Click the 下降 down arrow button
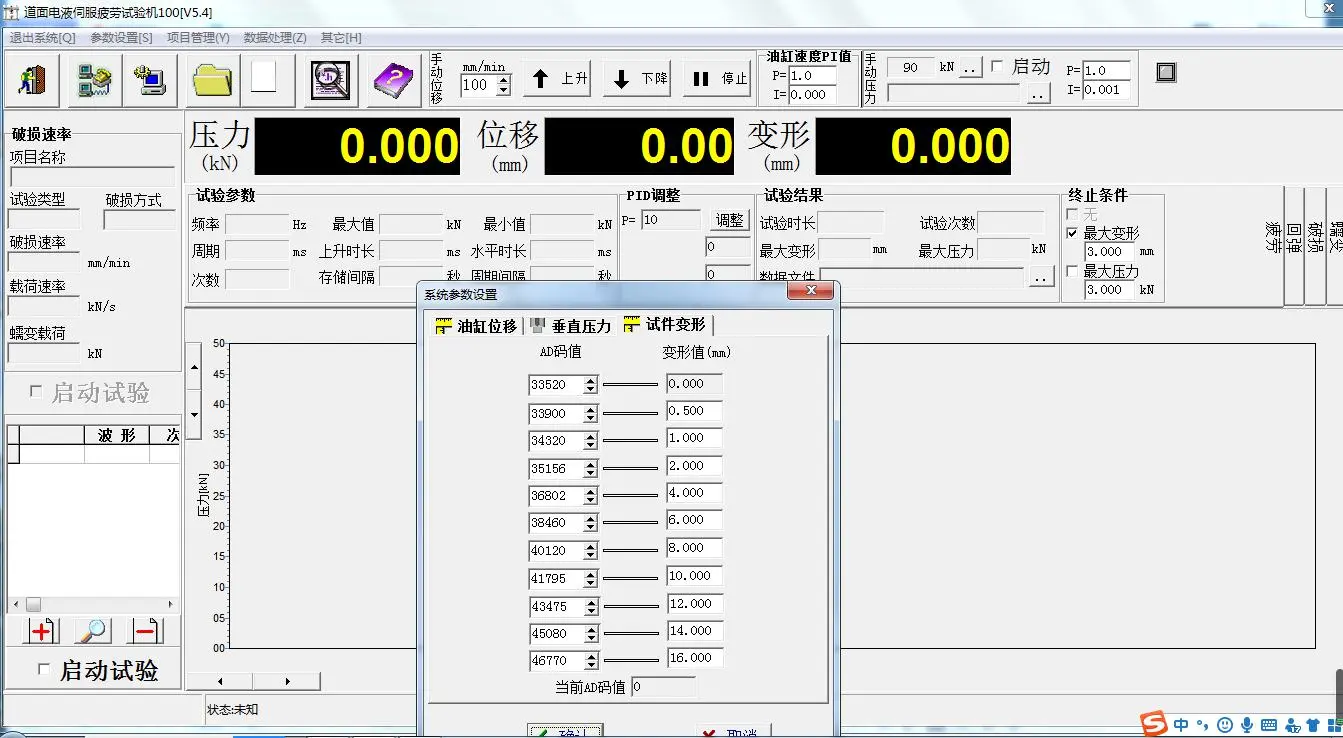 tap(639, 78)
